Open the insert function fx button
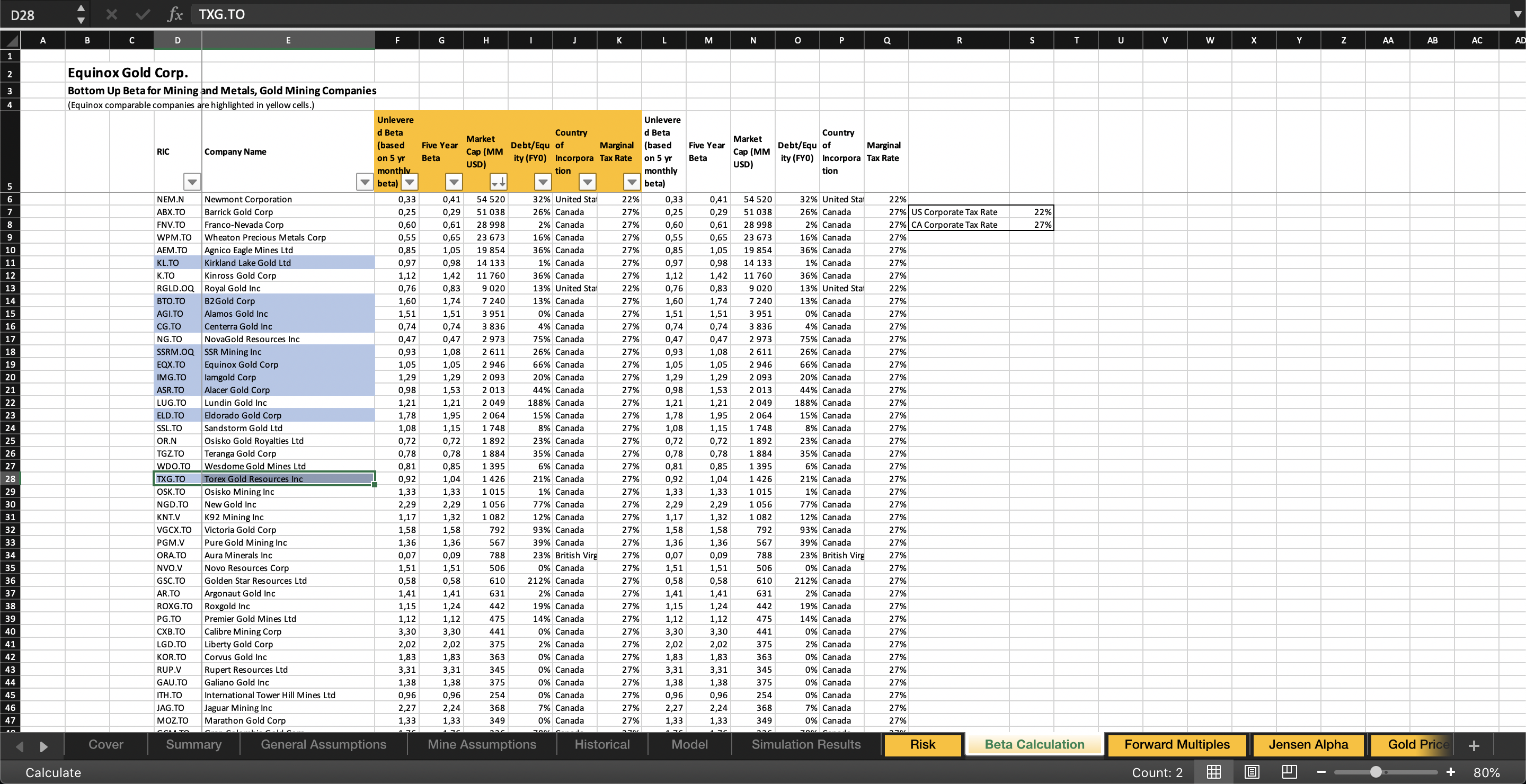 click(x=175, y=14)
